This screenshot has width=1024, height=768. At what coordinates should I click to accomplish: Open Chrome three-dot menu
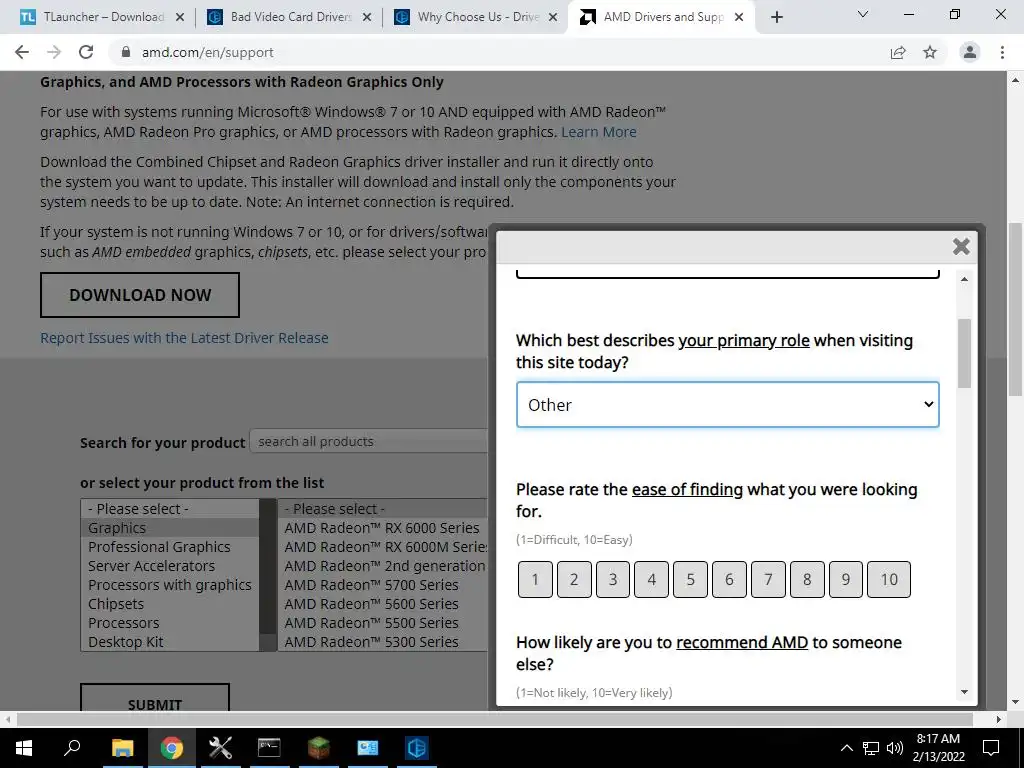coord(1002,52)
